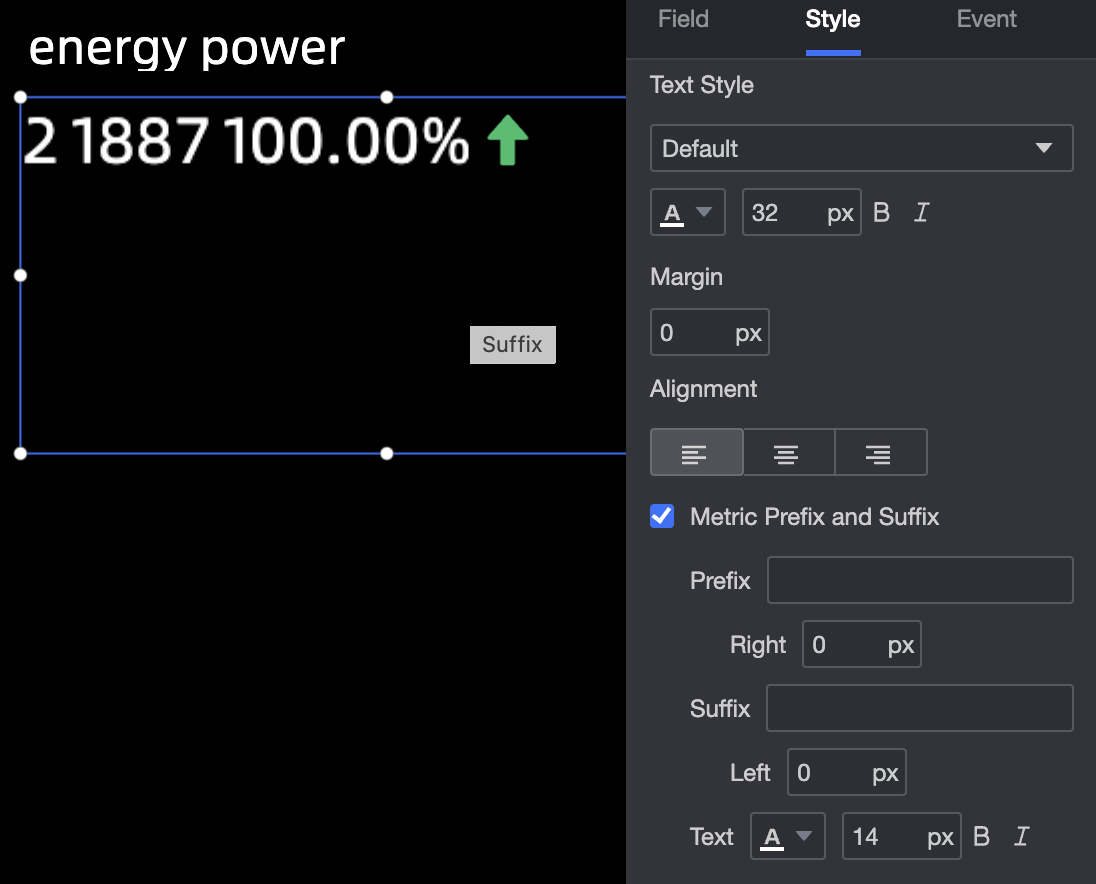Edit the prefix Right spacing field
The image size is (1096, 884).
(861, 644)
